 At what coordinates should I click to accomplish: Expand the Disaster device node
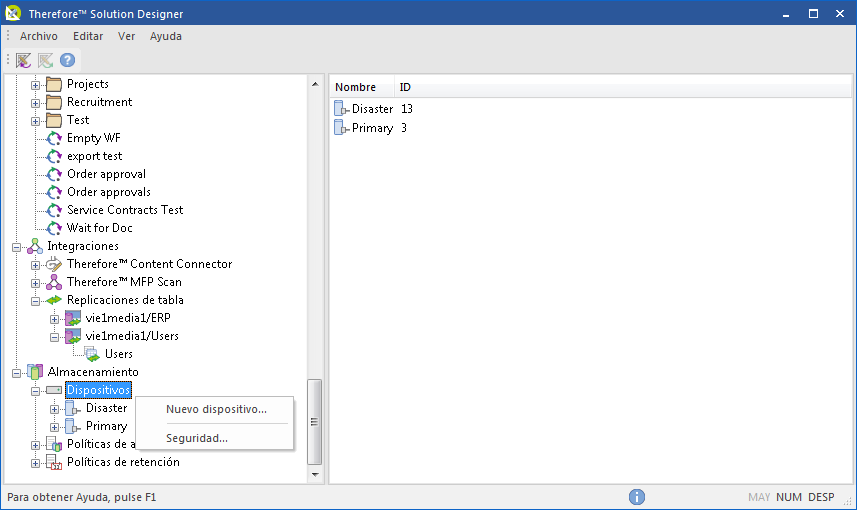point(54,410)
